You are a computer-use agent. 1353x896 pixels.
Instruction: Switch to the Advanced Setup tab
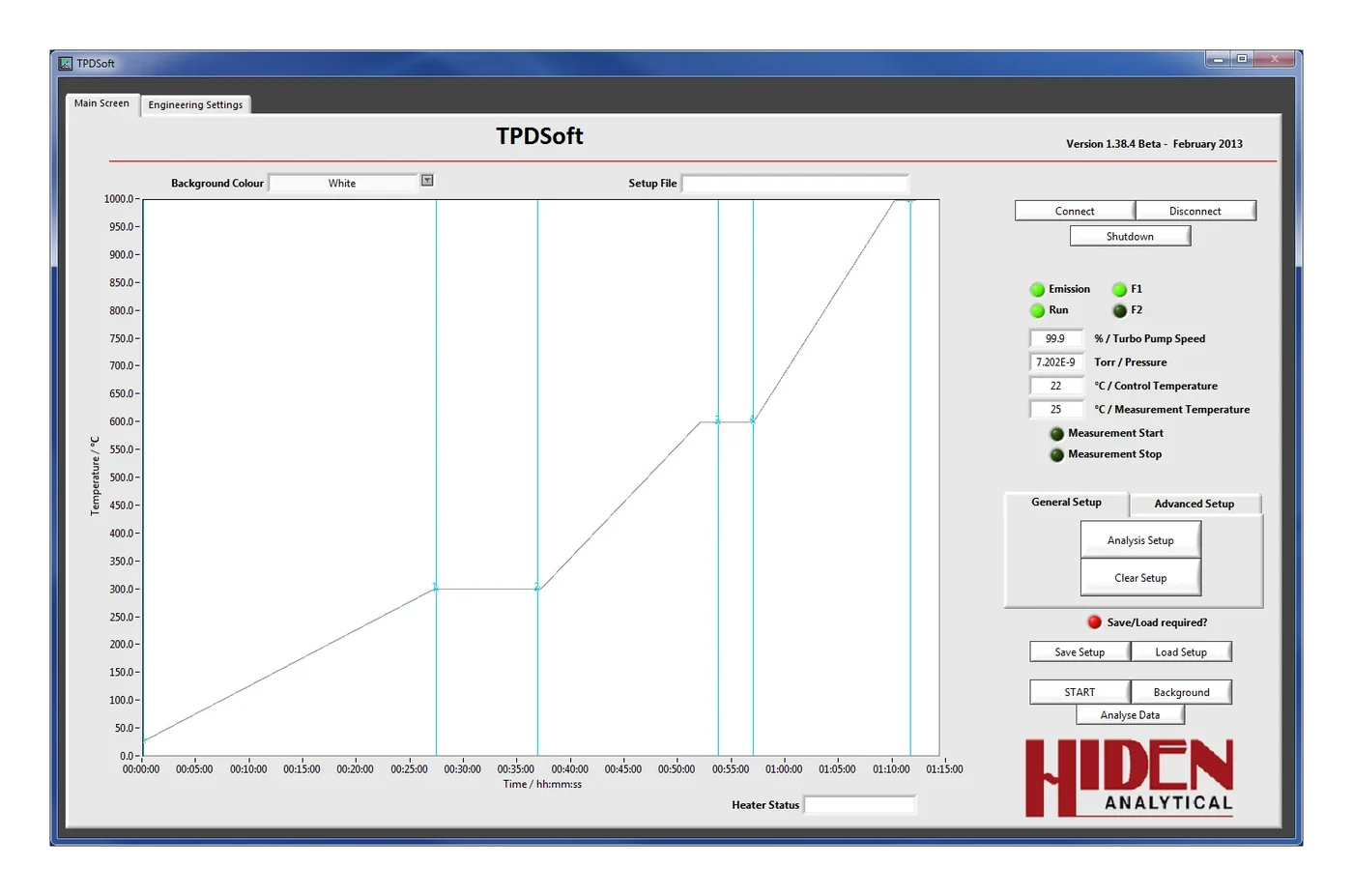coord(1194,504)
